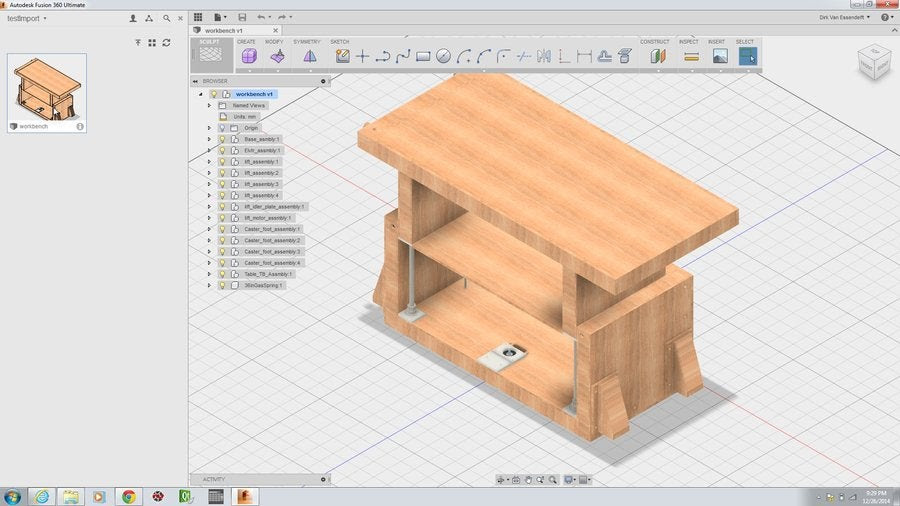
Task: Click the Construct plane icon
Action: click(x=658, y=56)
